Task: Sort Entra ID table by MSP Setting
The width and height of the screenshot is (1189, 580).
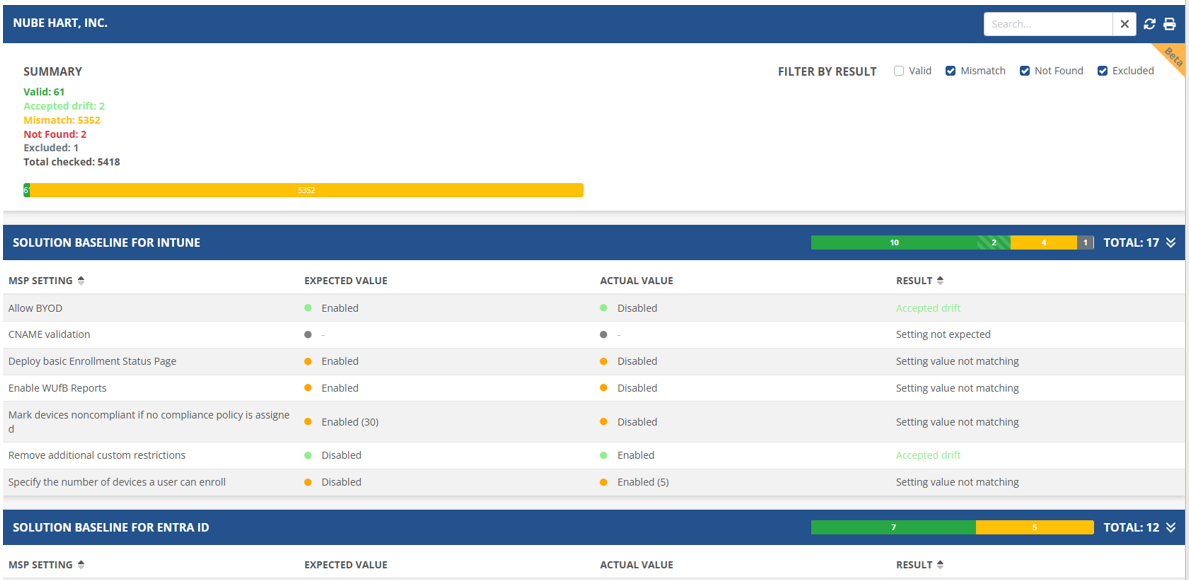Action: point(81,565)
